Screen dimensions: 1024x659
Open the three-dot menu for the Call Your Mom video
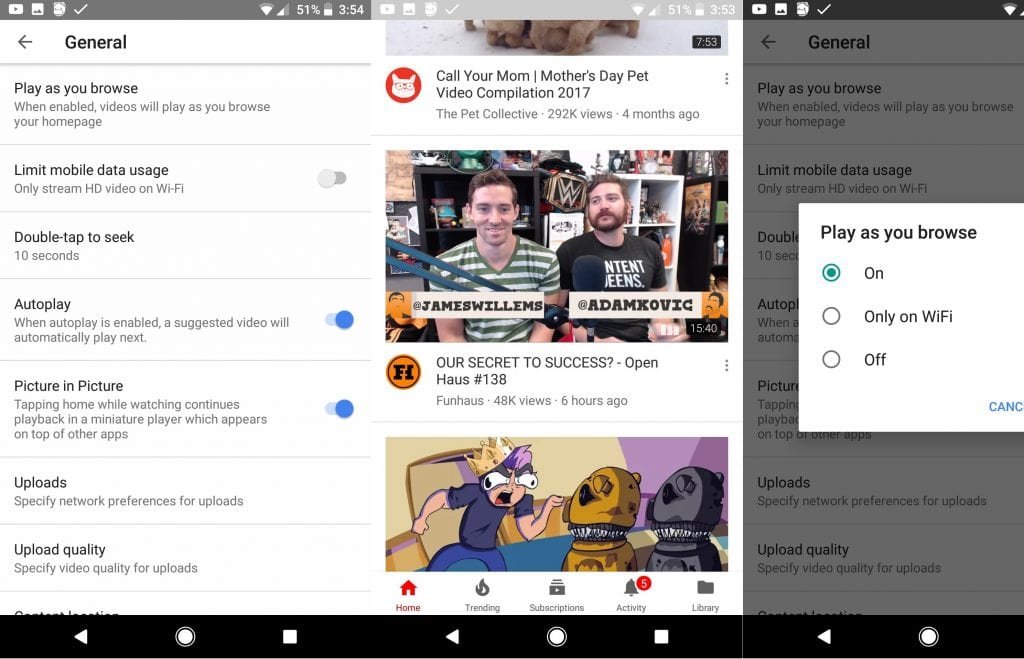(x=726, y=79)
